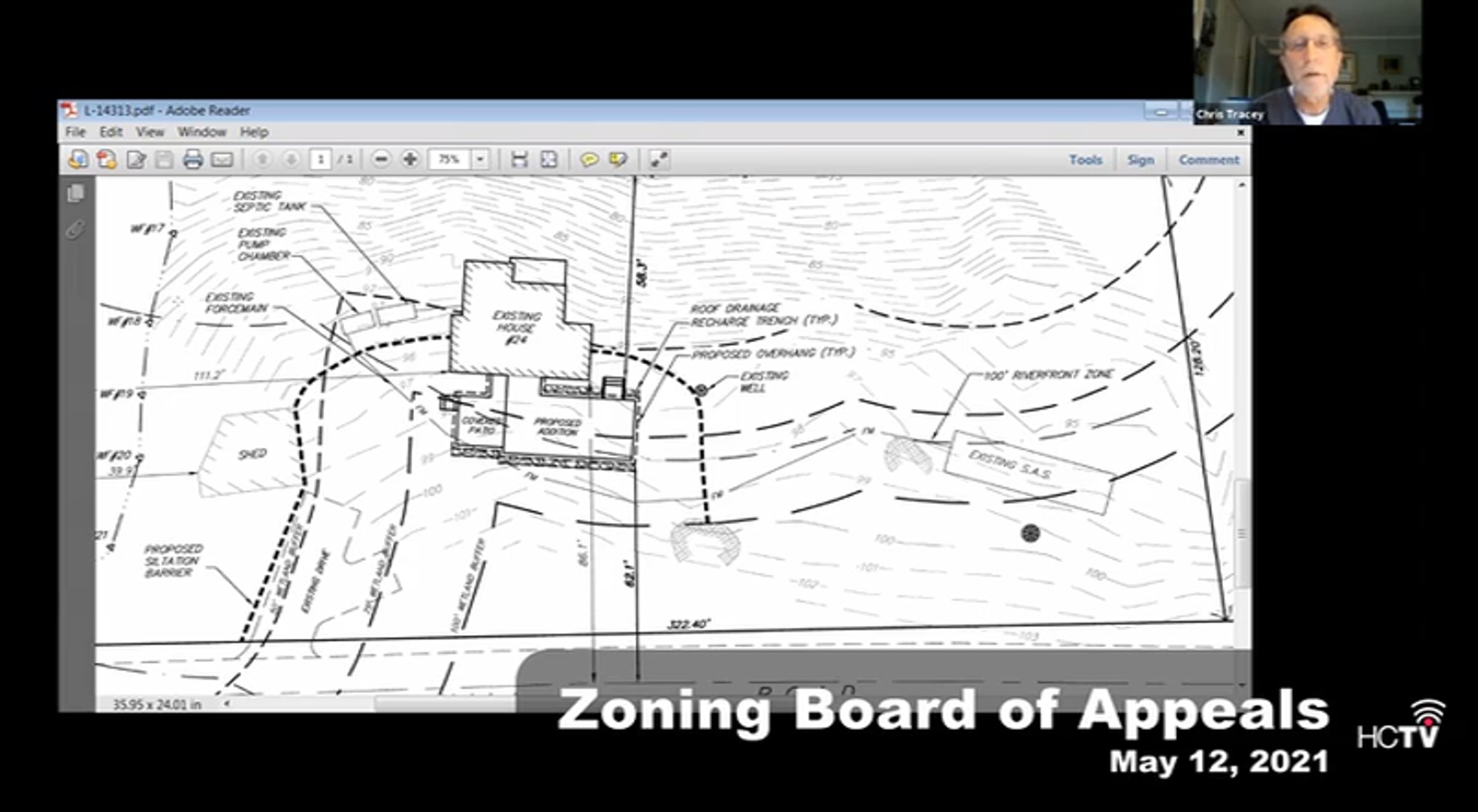Click the Save file toolbar icon
1478x812 pixels.
coord(164,159)
